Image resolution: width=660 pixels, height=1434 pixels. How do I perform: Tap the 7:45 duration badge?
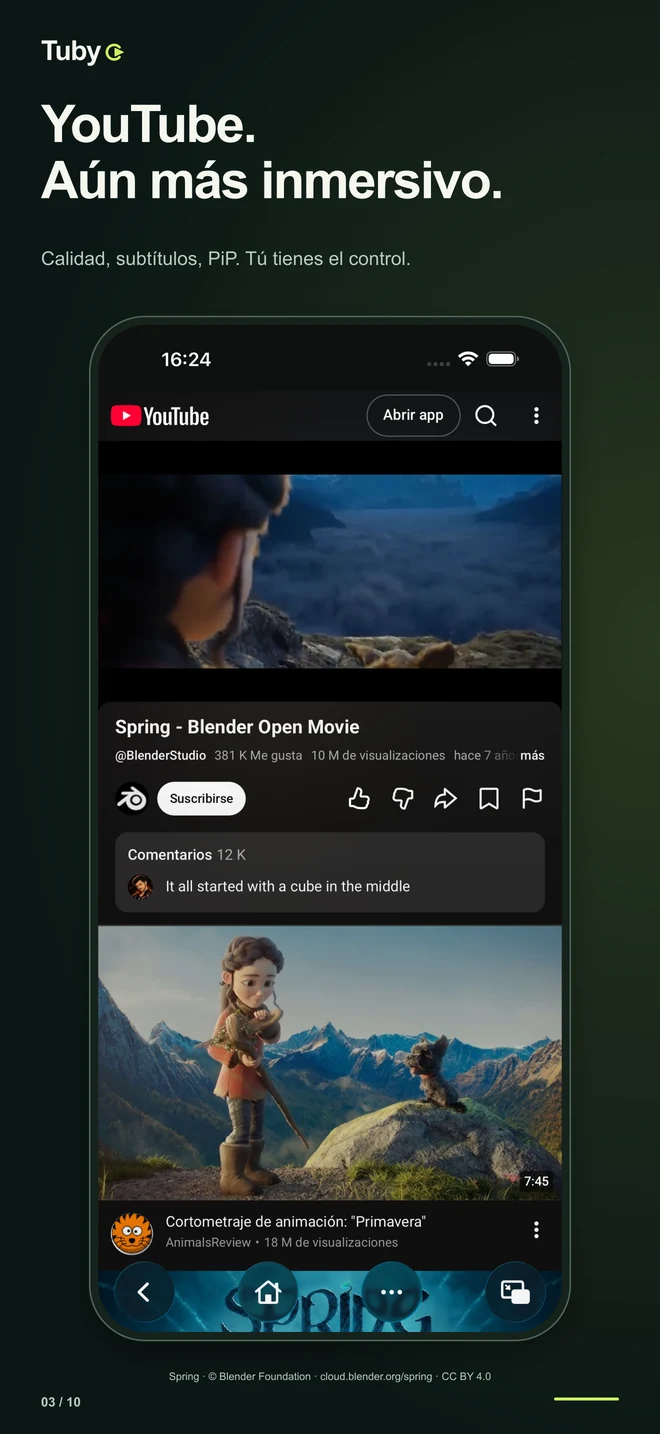(x=536, y=1181)
